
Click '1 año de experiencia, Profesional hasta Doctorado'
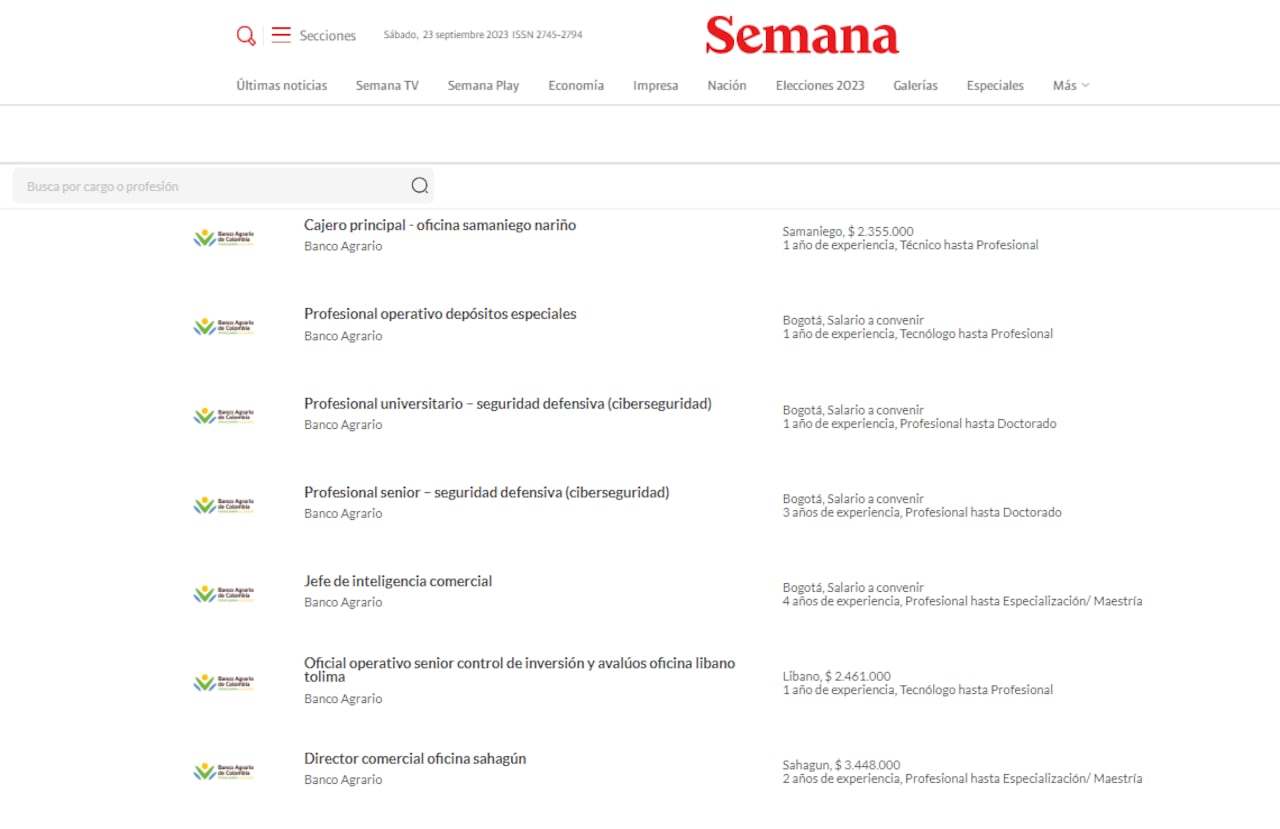919,424
